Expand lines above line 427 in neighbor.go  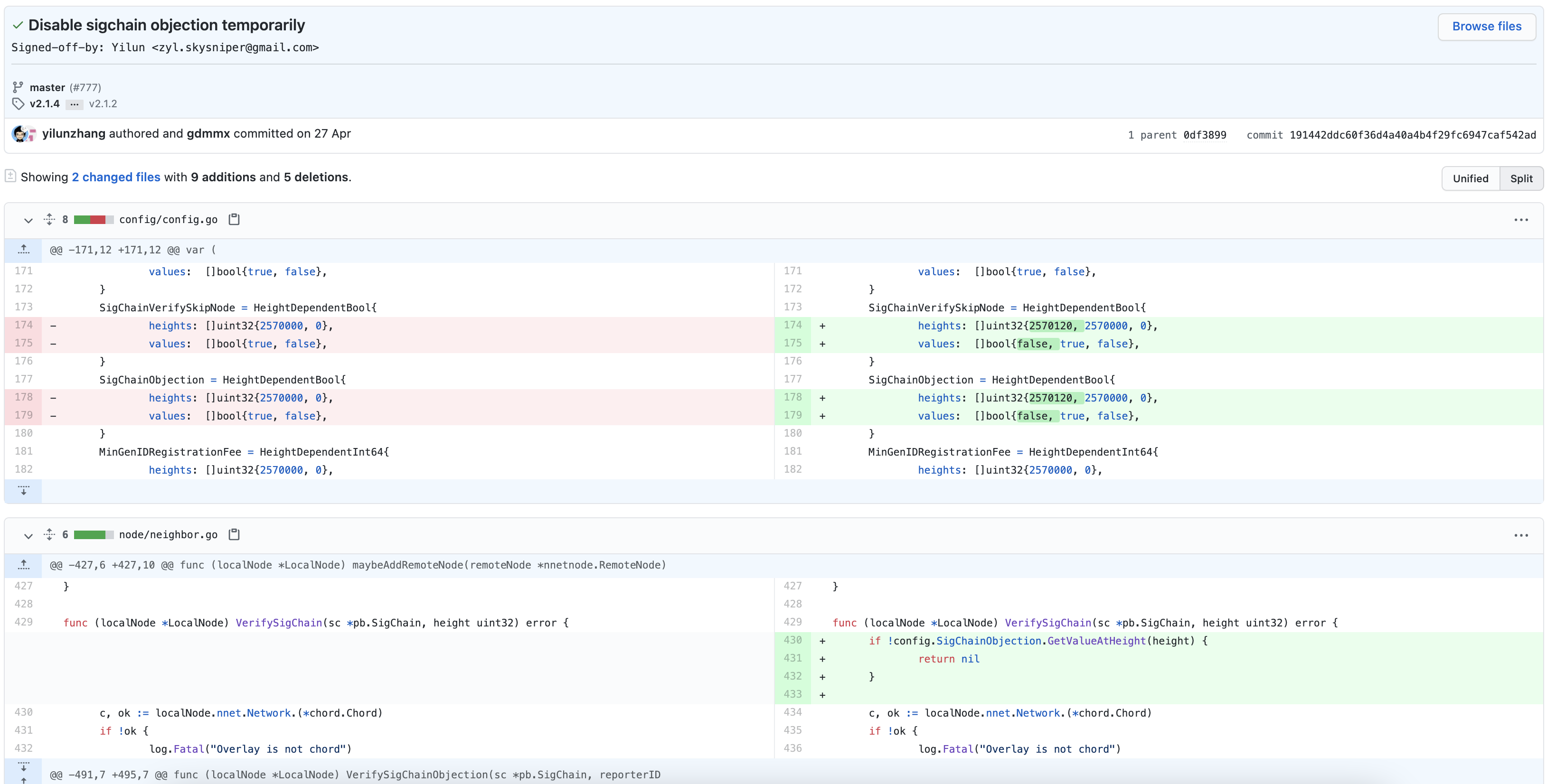click(23, 565)
